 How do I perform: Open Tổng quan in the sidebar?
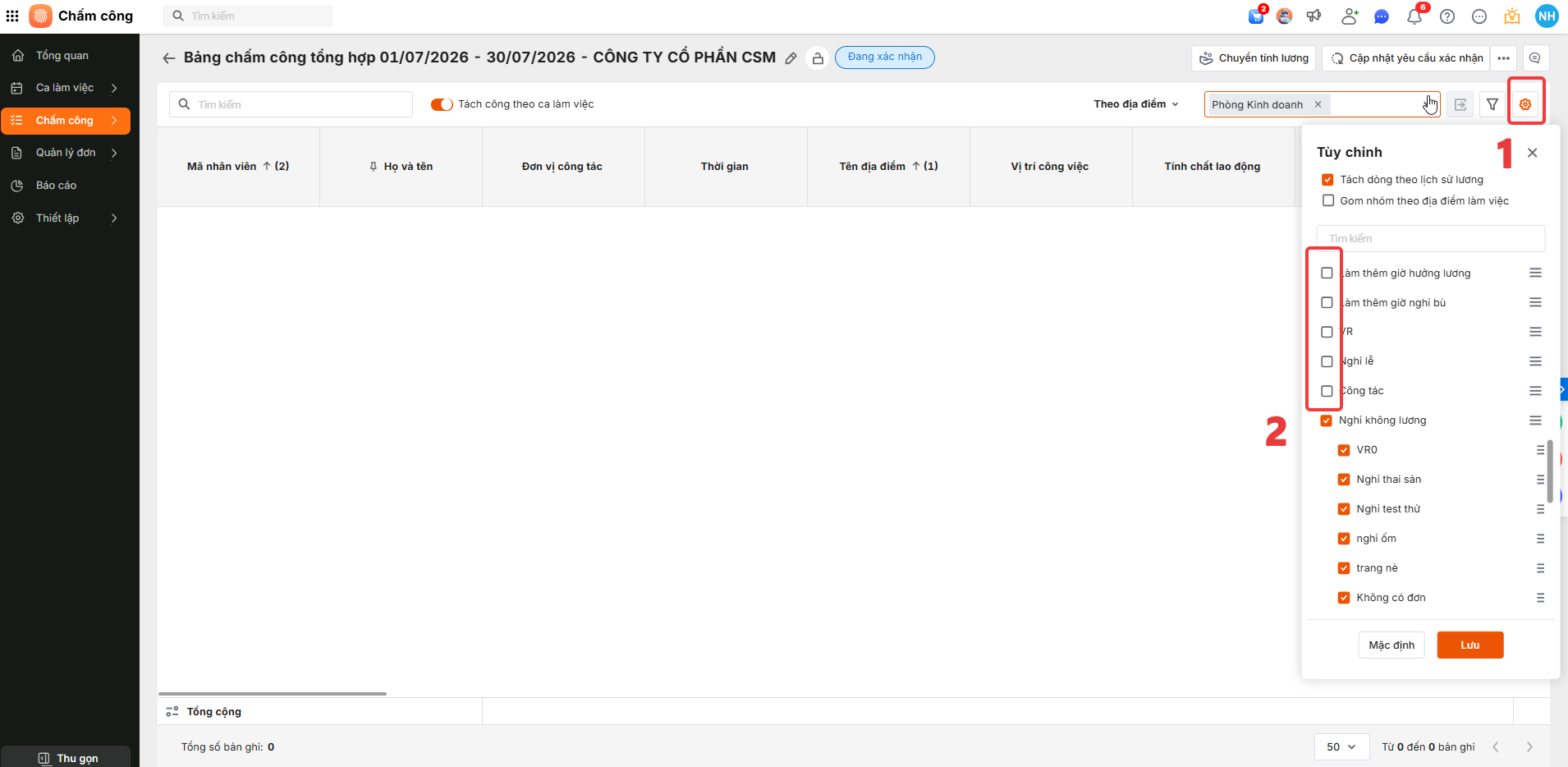pyautogui.click(x=66, y=56)
